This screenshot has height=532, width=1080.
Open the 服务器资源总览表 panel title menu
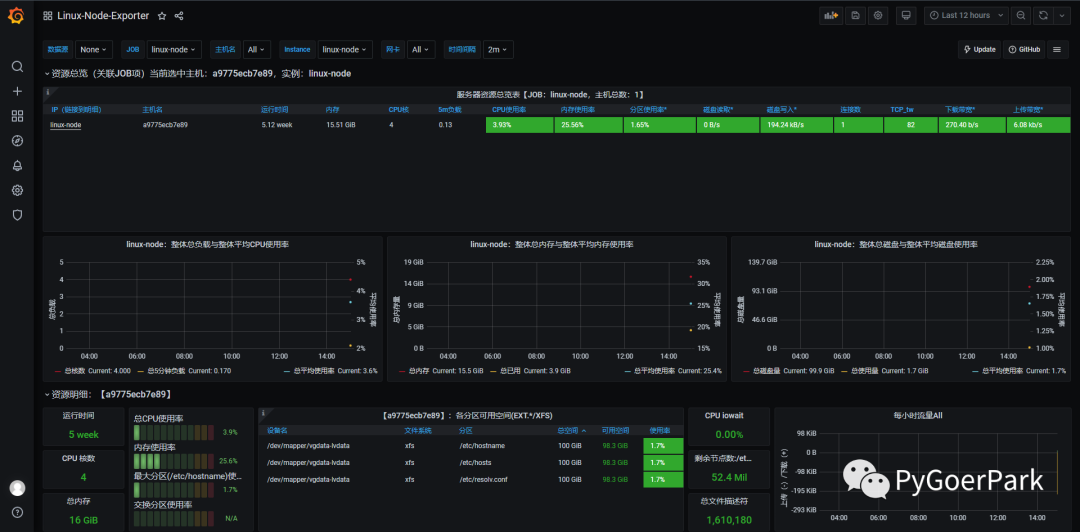(550, 94)
